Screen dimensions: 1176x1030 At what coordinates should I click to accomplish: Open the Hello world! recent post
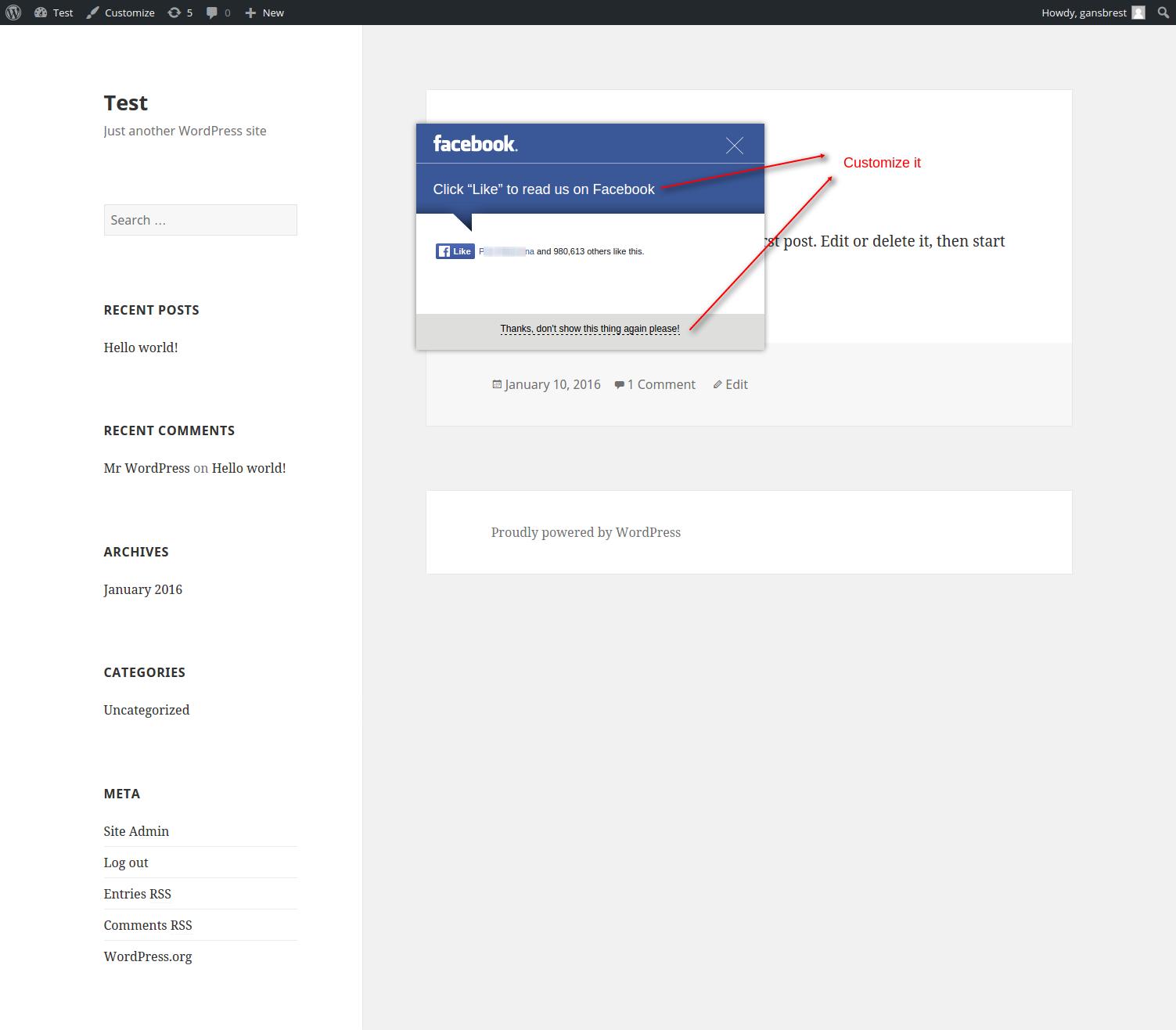click(x=141, y=348)
